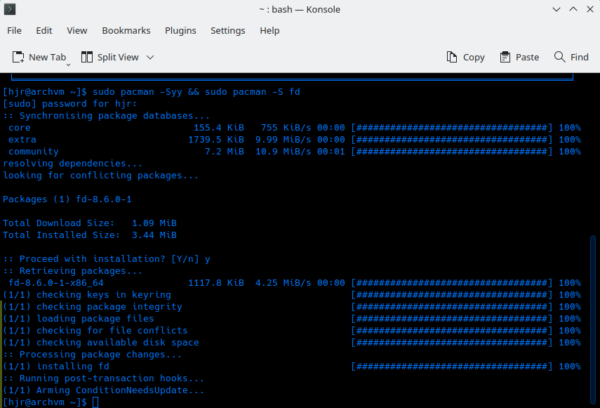The height and width of the screenshot is (408, 600).
Task: Click 'Retrieving packages...' line
Action: point(72,271)
